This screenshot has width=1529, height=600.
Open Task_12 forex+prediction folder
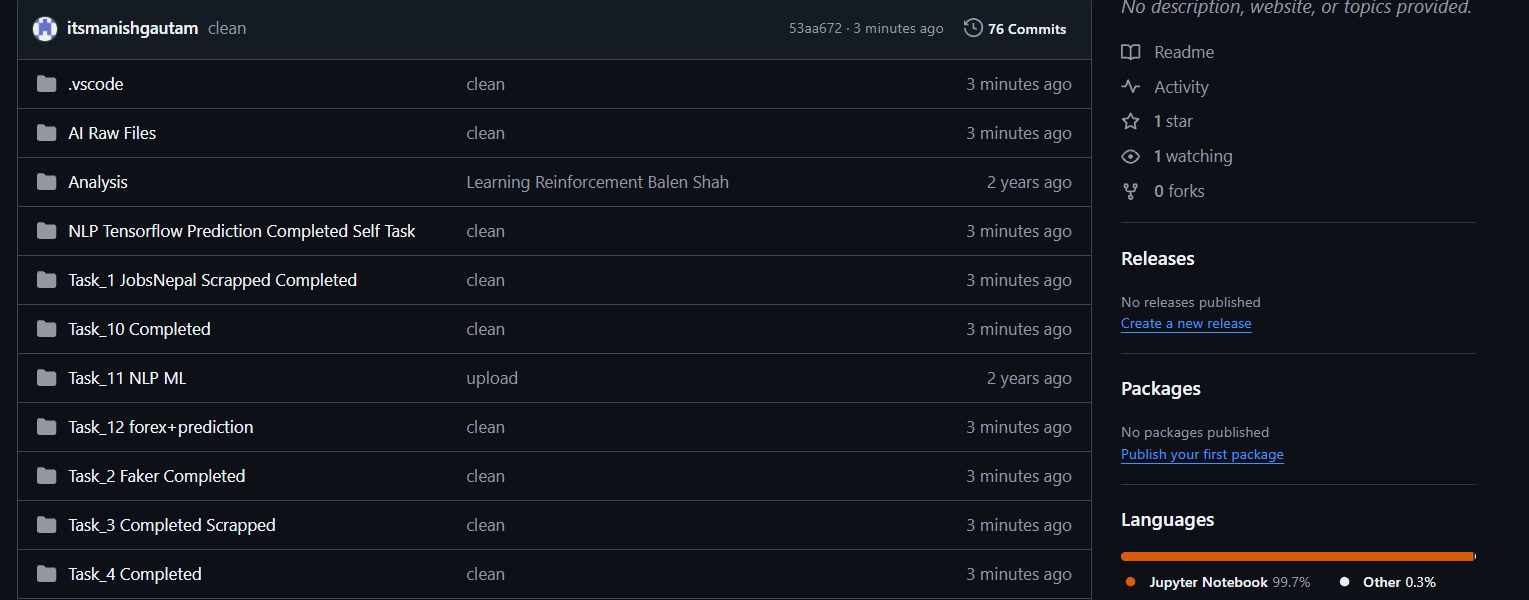(160, 427)
